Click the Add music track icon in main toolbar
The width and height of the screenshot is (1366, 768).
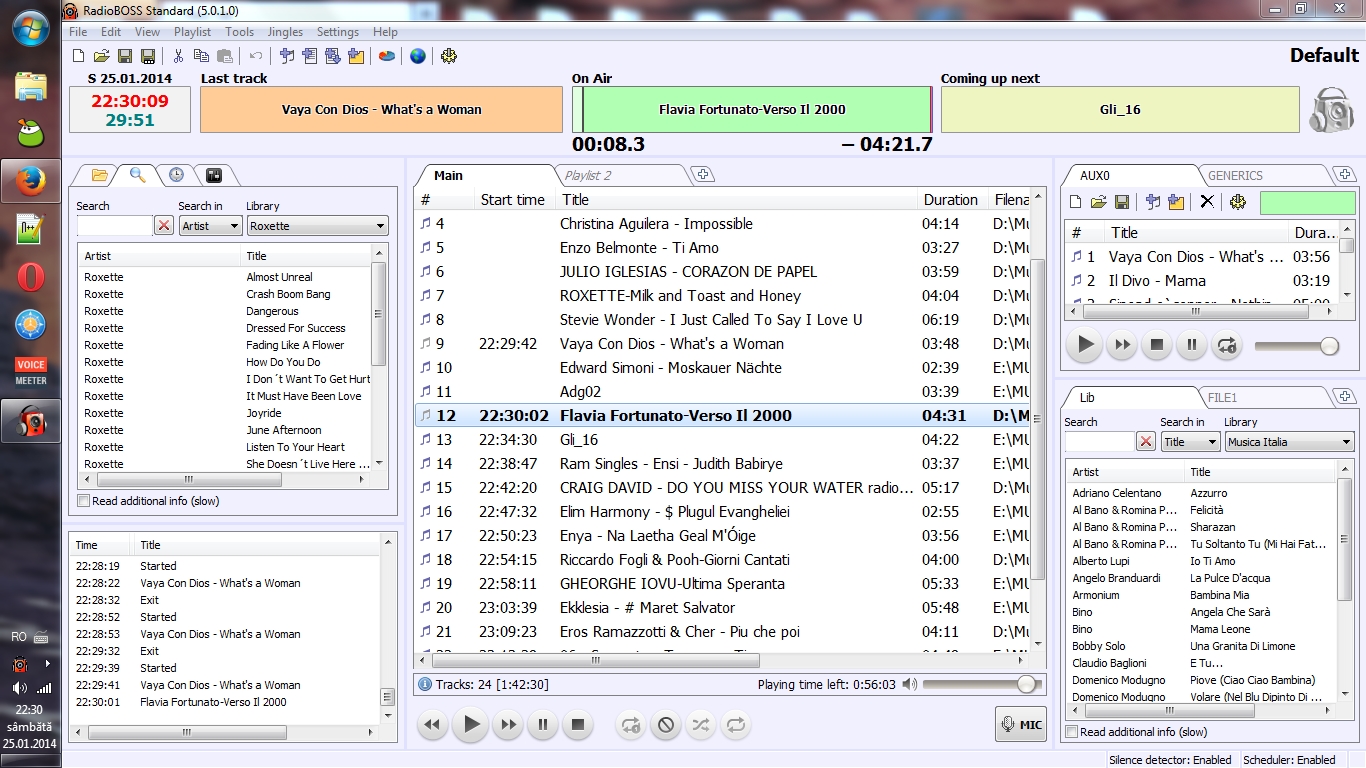287,56
